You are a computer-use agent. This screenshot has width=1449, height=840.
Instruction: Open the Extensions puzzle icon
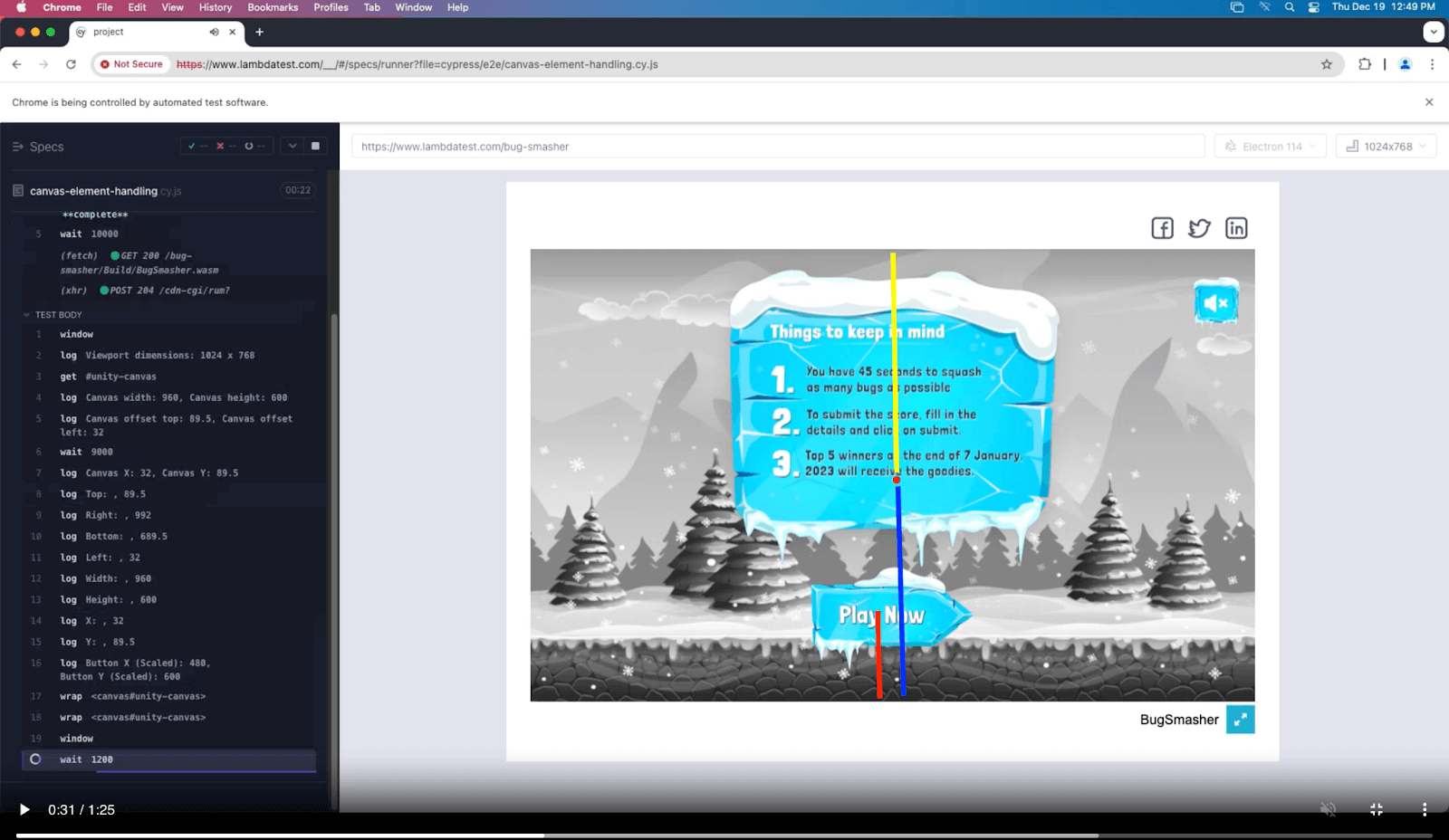point(1365,64)
